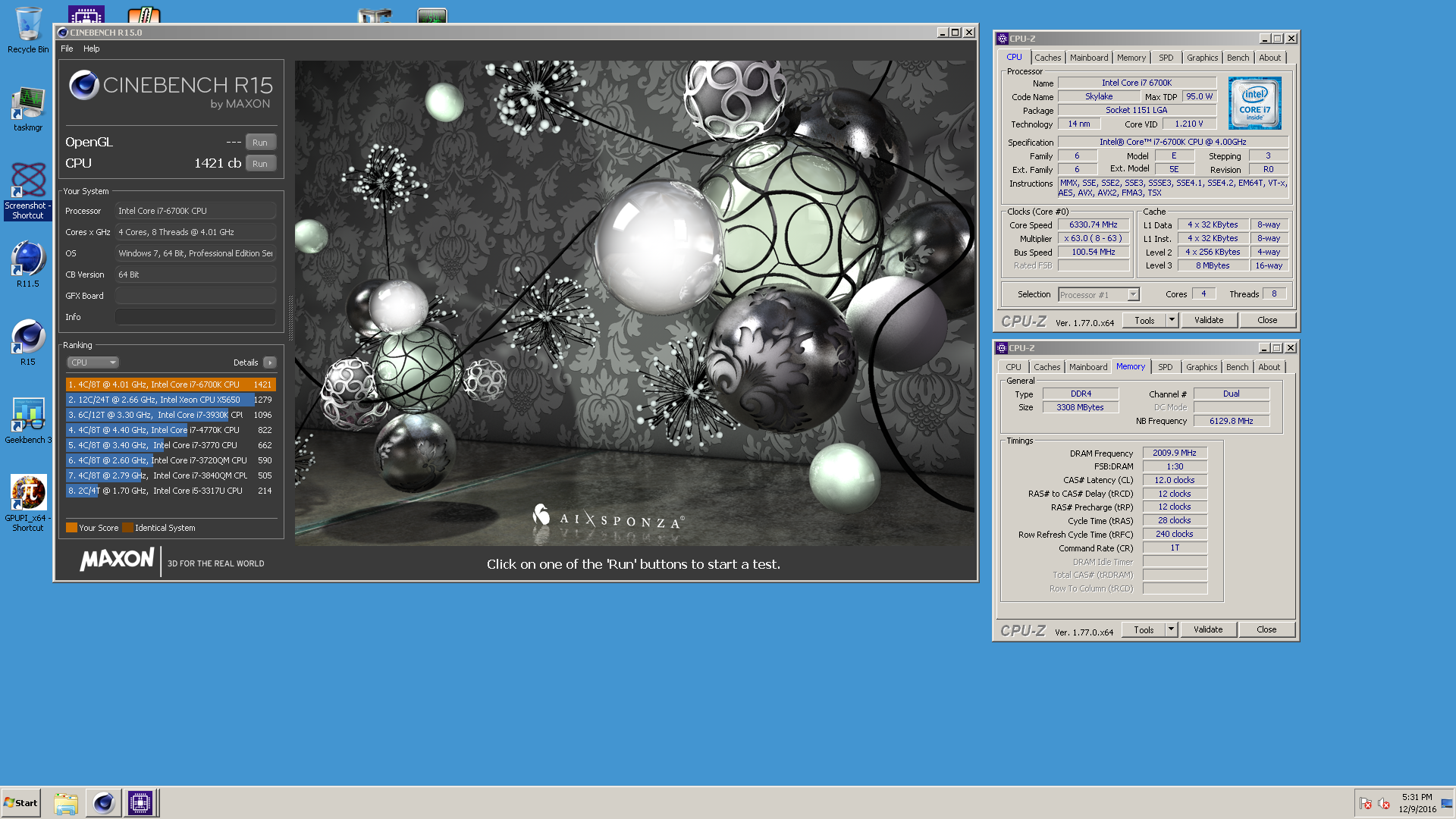Switch to Cinebench via taskbar icon
This screenshot has height=819, width=1456.
(103, 803)
